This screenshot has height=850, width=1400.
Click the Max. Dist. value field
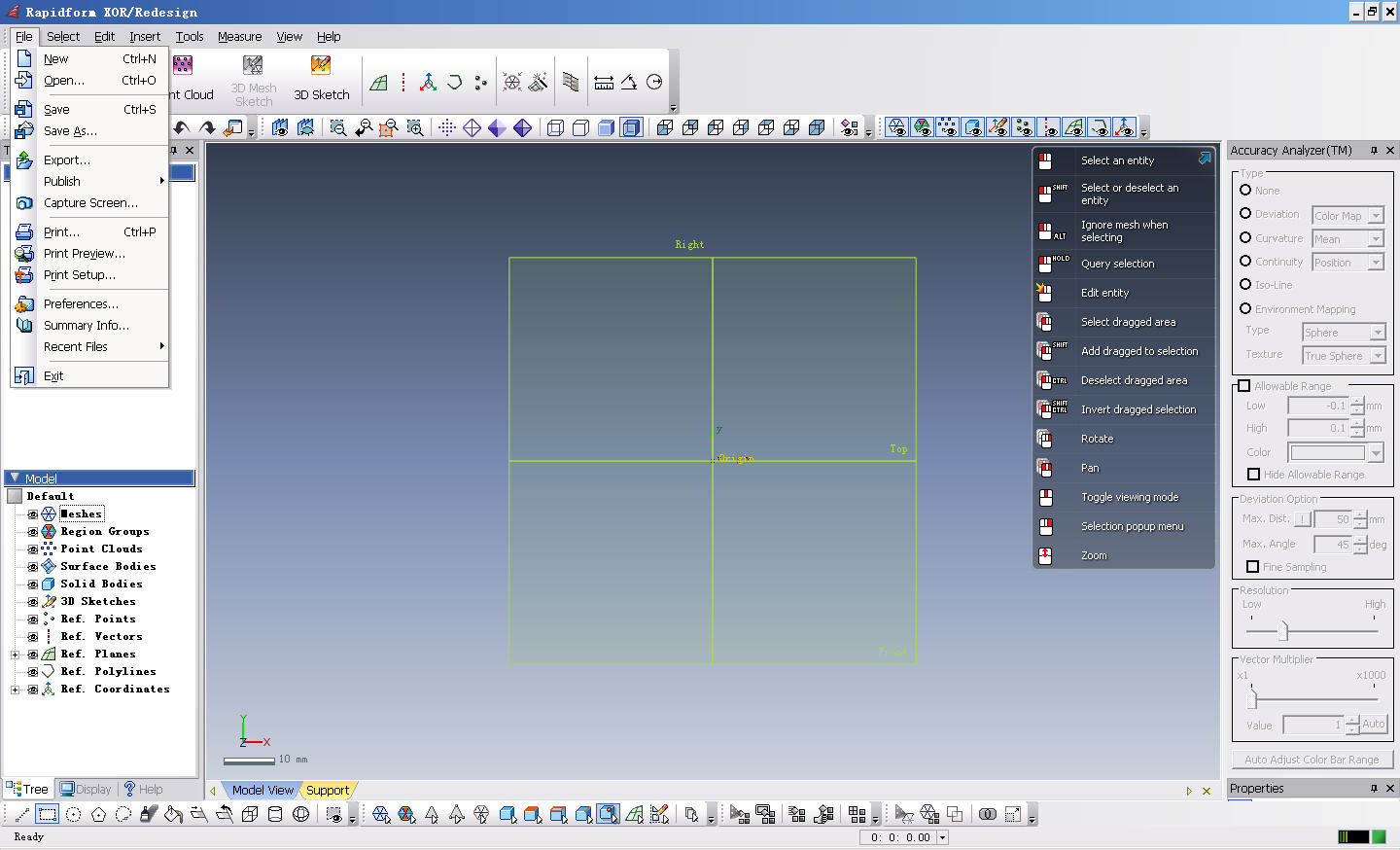click(x=1332, y=519)
